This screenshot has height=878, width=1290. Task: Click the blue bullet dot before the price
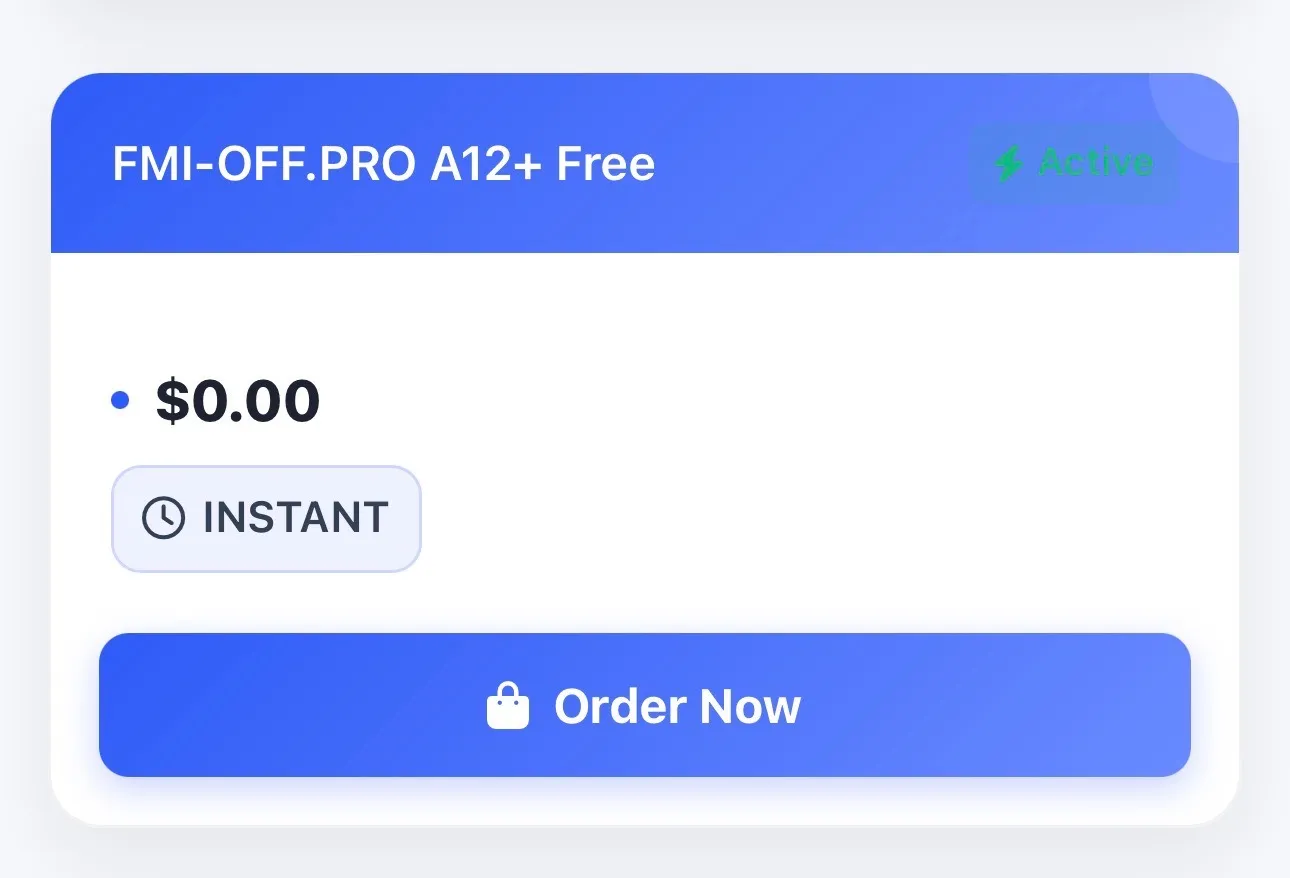pyautogui.click(x=120, y=401)
